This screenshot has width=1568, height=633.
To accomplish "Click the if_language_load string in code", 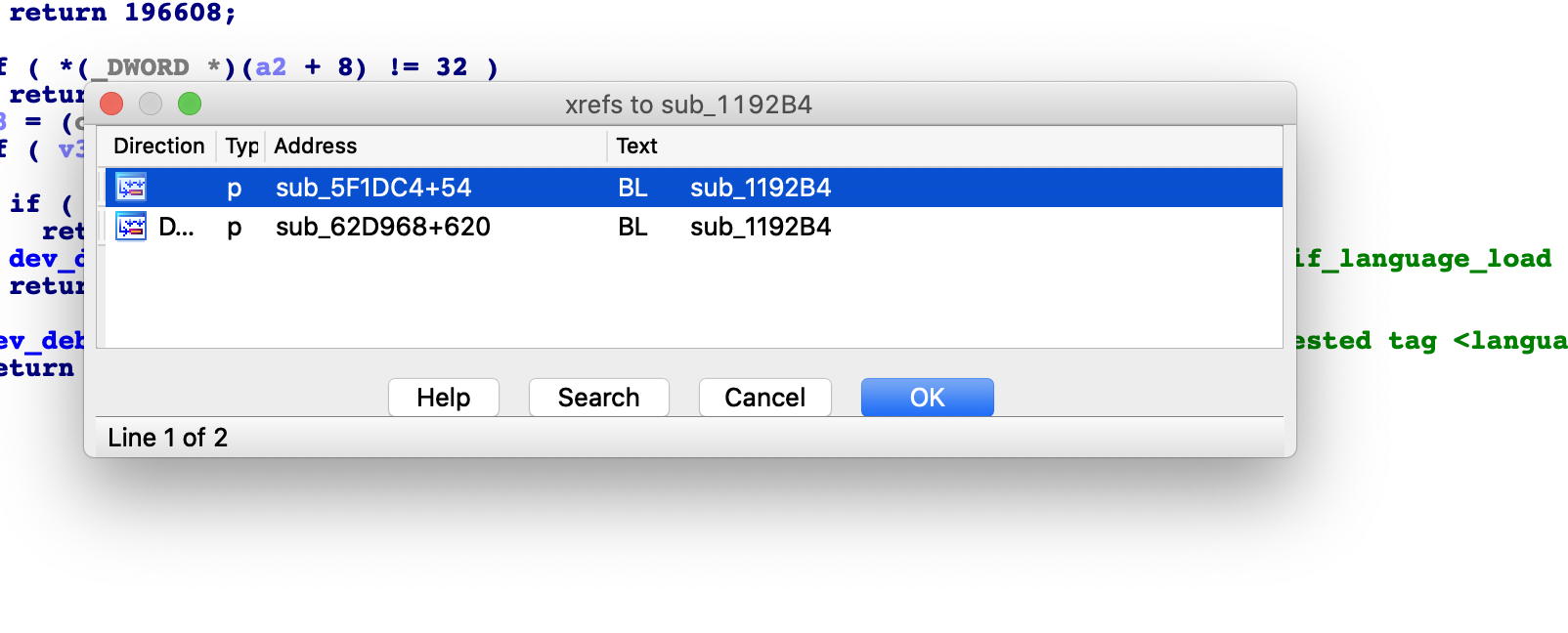I will (x=1422, y=259).
